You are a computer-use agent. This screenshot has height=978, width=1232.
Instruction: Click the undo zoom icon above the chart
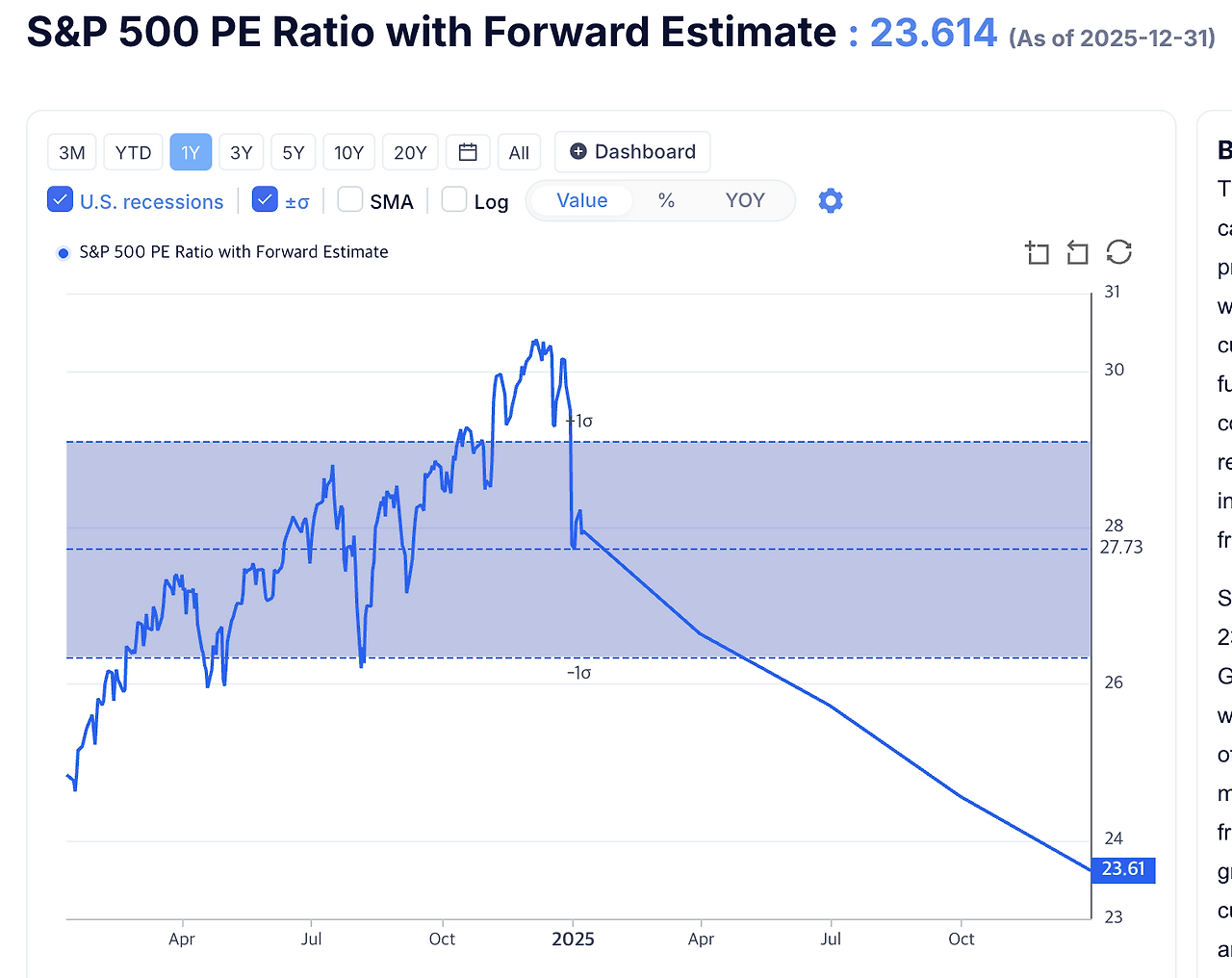tap(1076, 252)
